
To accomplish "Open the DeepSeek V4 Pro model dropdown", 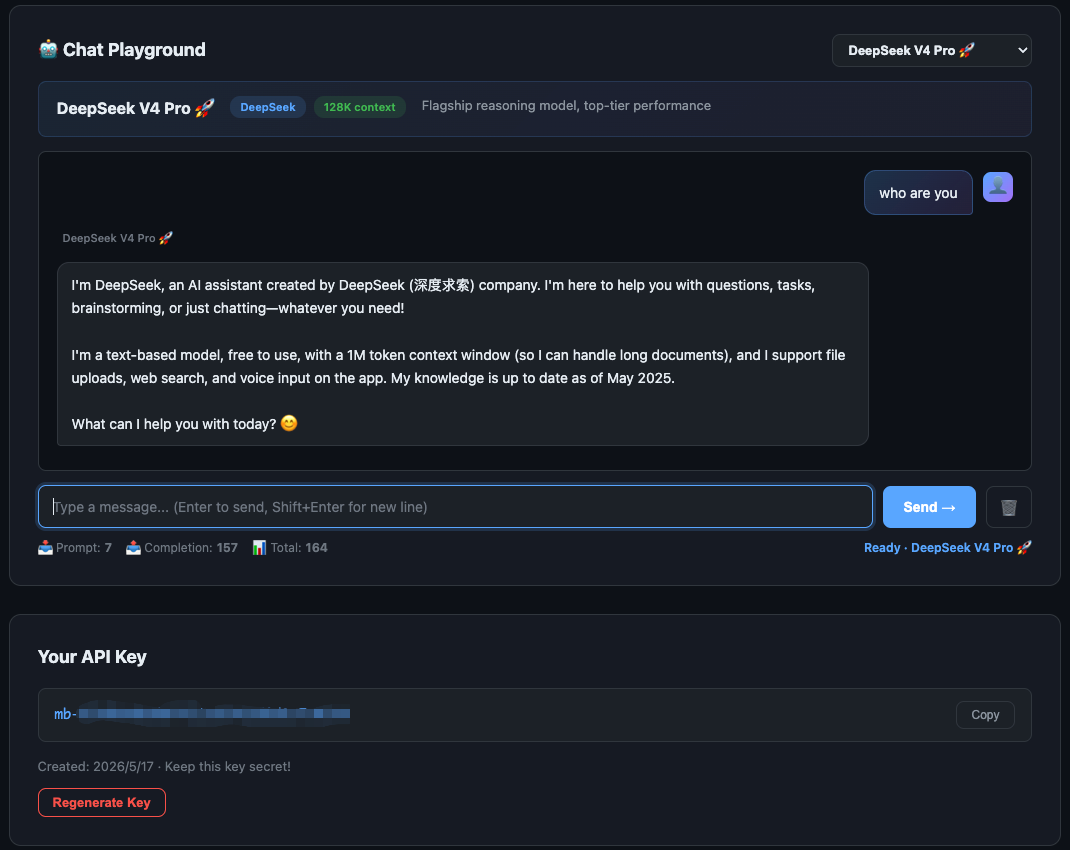I will click(931, 50).
